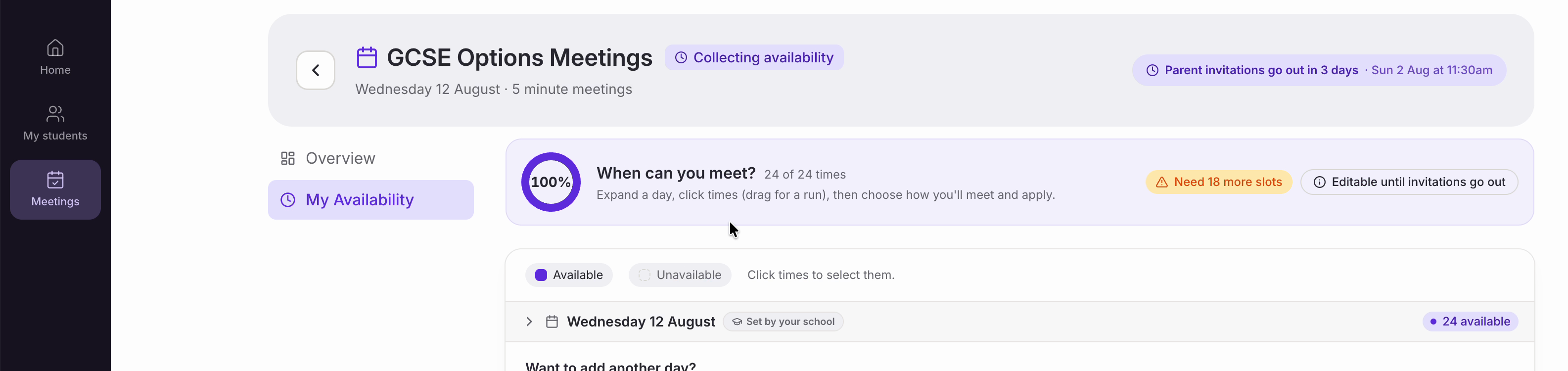
Task: Click the Collecting availability status badge
Action: (x=753, y=57)
